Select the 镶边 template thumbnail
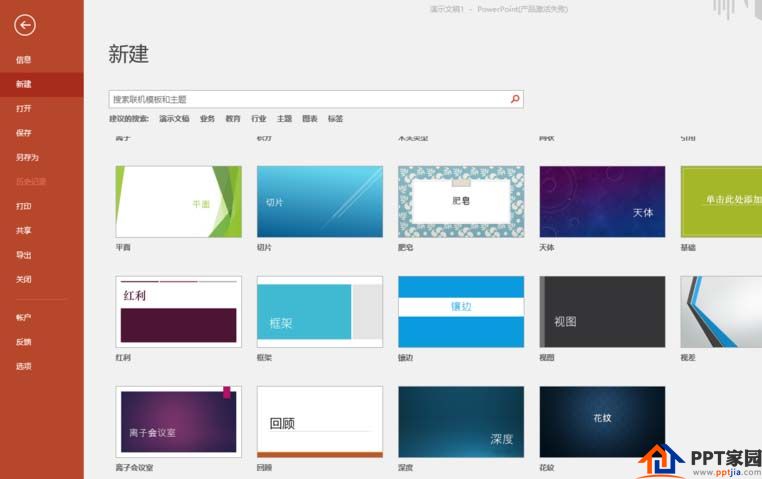Image resolution: width=762 pixels, height=479 pixels. pos(461,312)
